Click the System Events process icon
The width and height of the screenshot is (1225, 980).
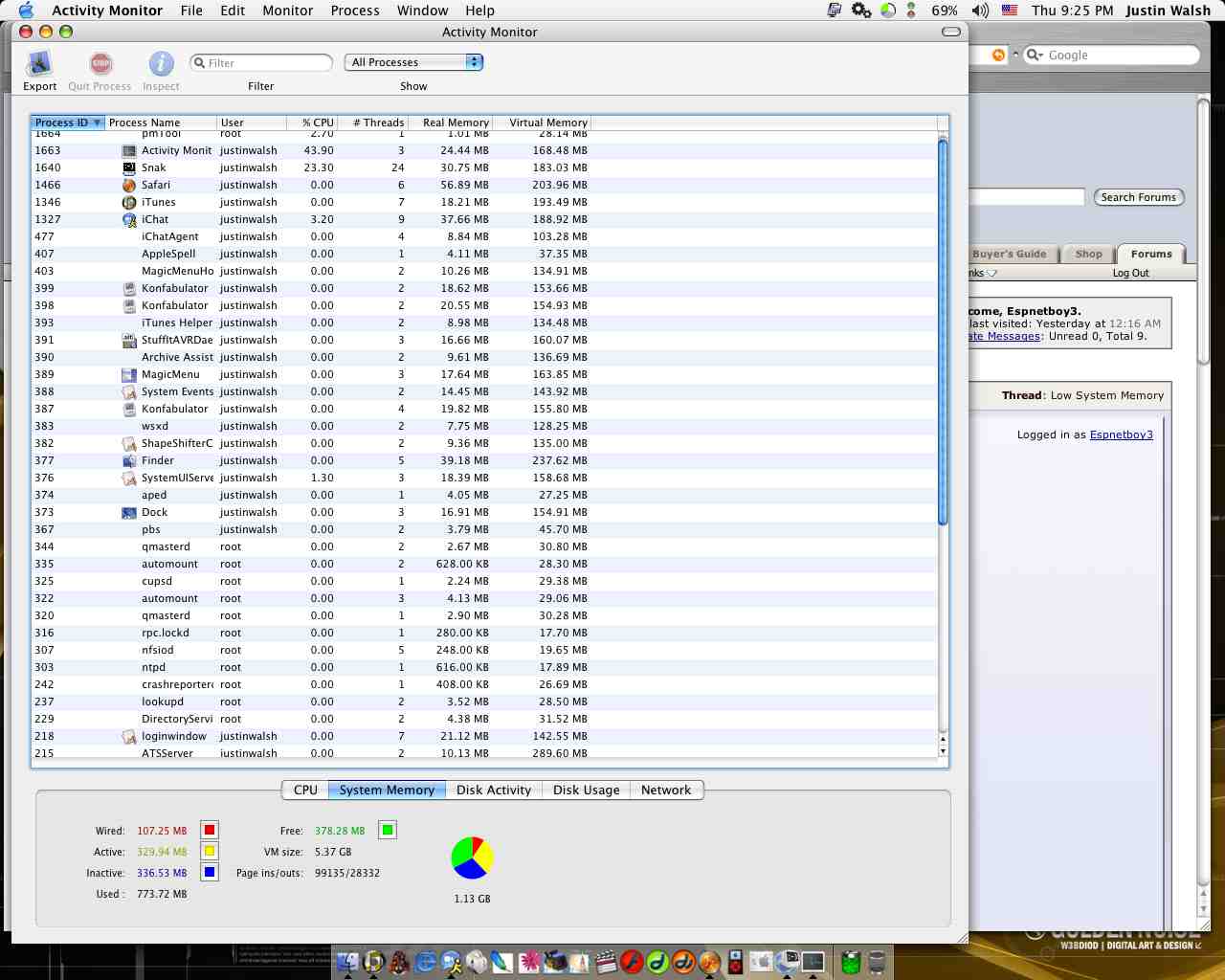point(129,391)
